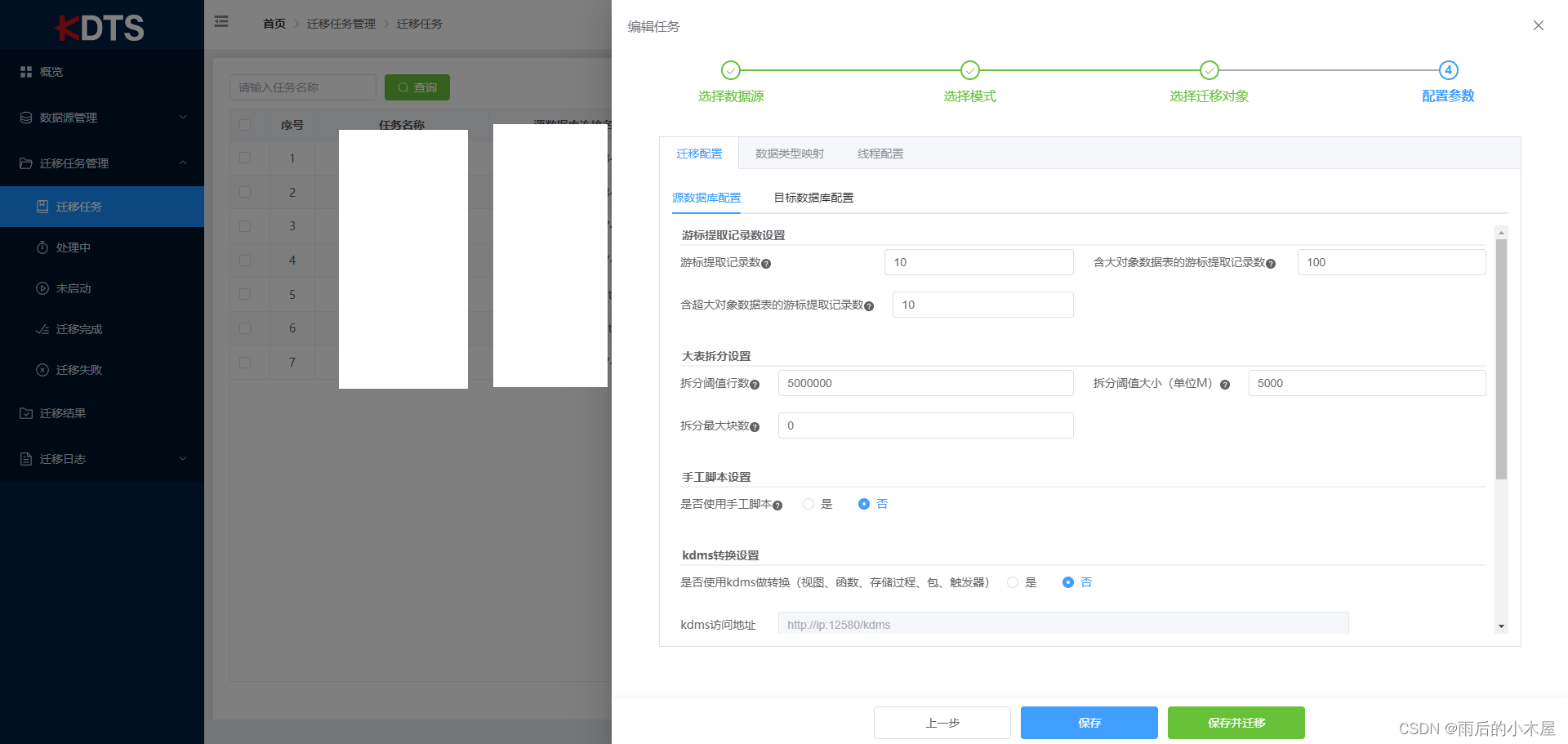1568x744 pixels.
Task: Select 是 for 是否使用手工脚本
Action: pos(808,504)
